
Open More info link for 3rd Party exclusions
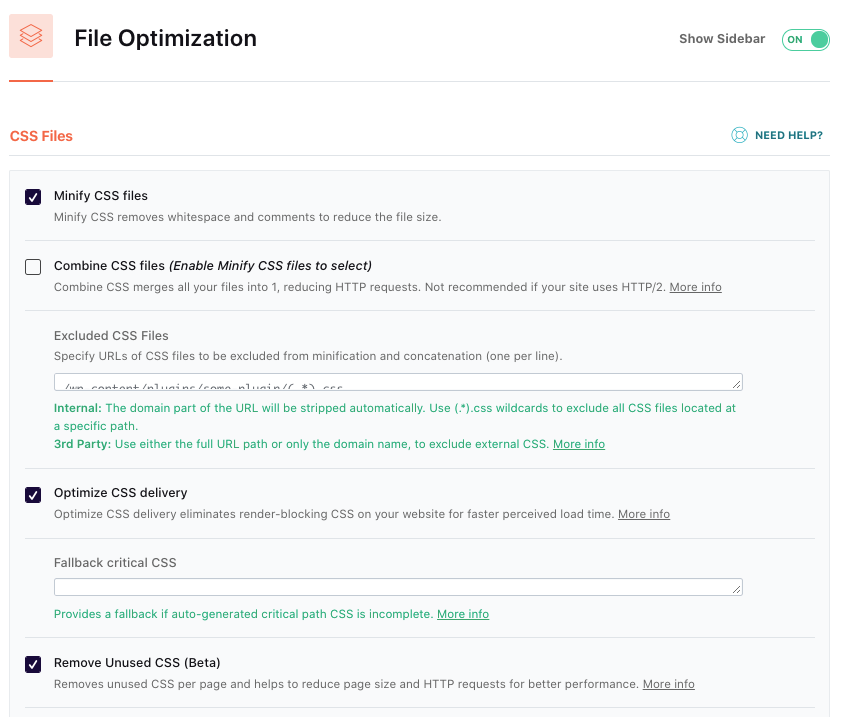[x=579, y=444]
